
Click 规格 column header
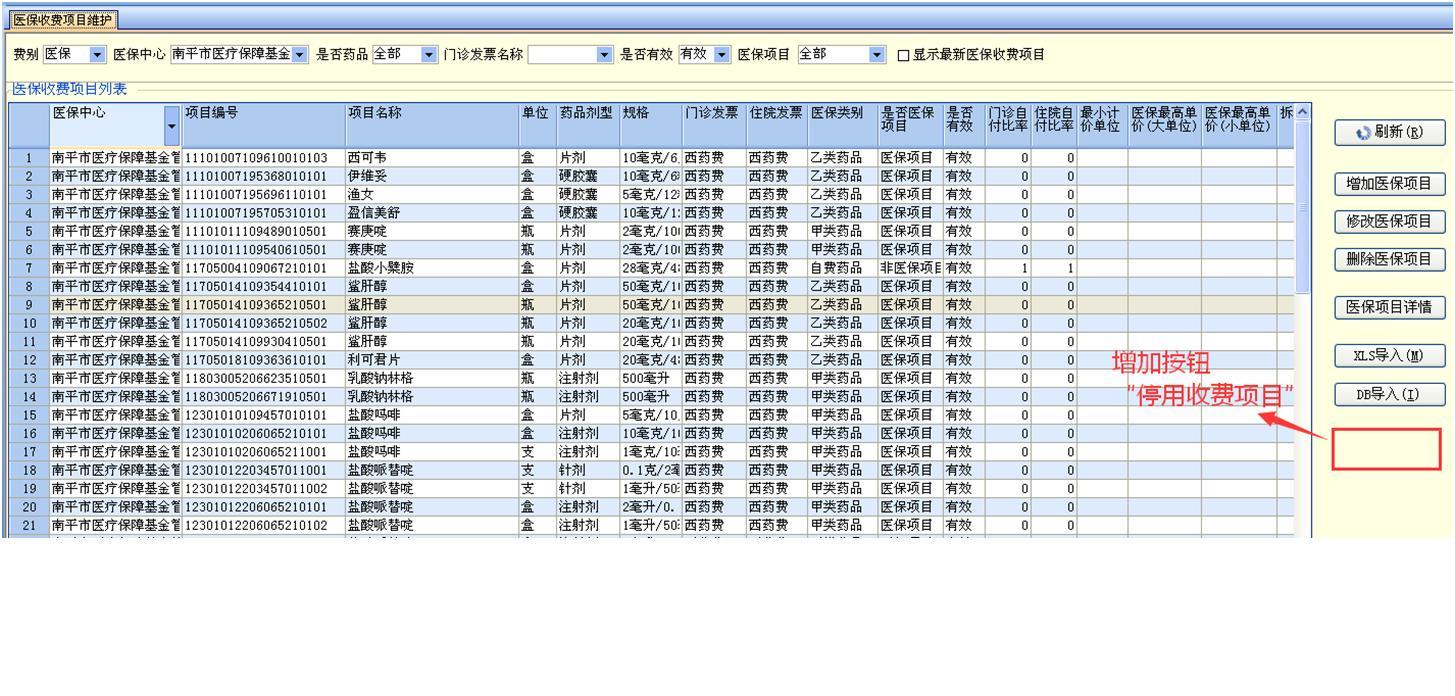coord(650,125)
